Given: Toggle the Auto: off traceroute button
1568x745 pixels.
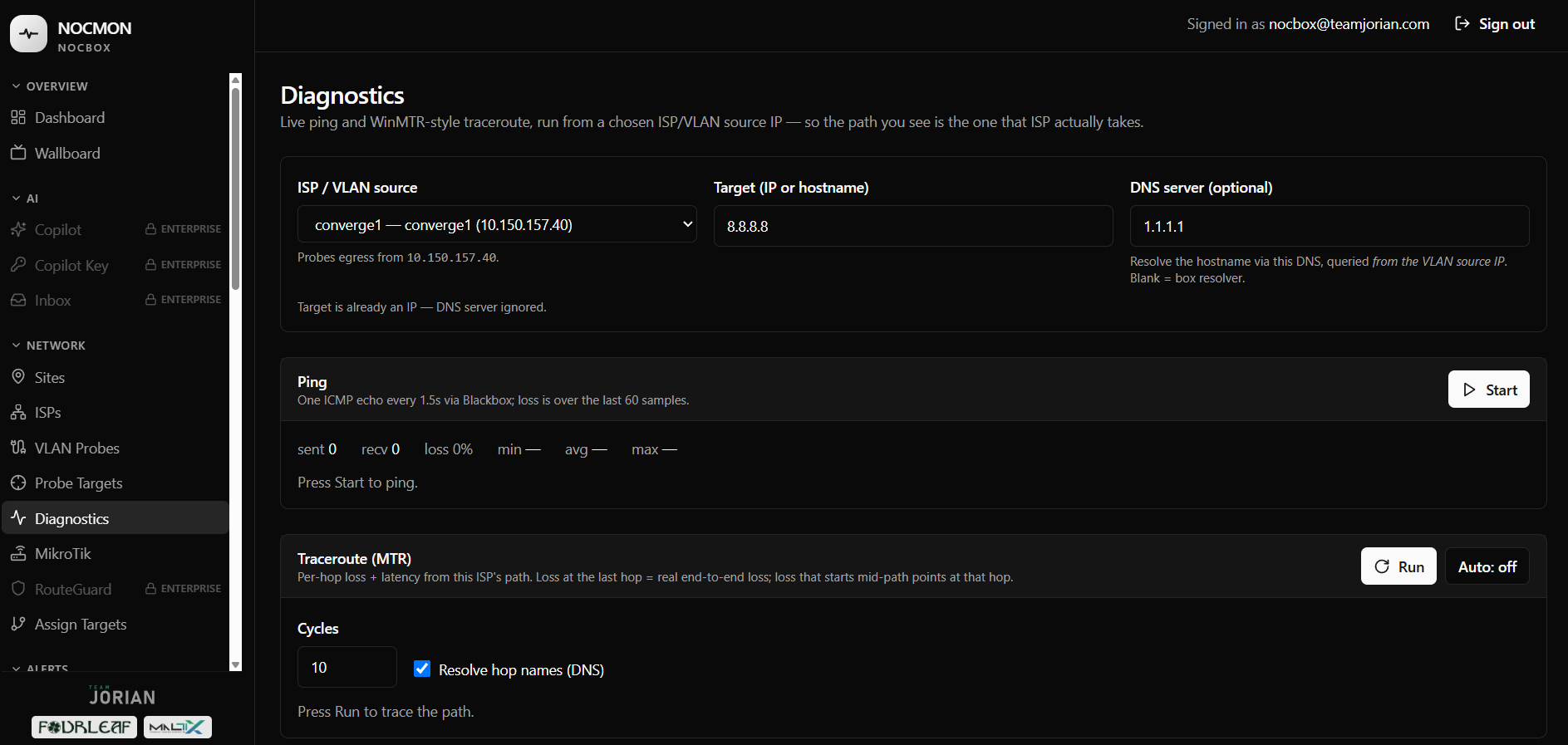Looking at the screenshot, I should (x=1487, y=566).
